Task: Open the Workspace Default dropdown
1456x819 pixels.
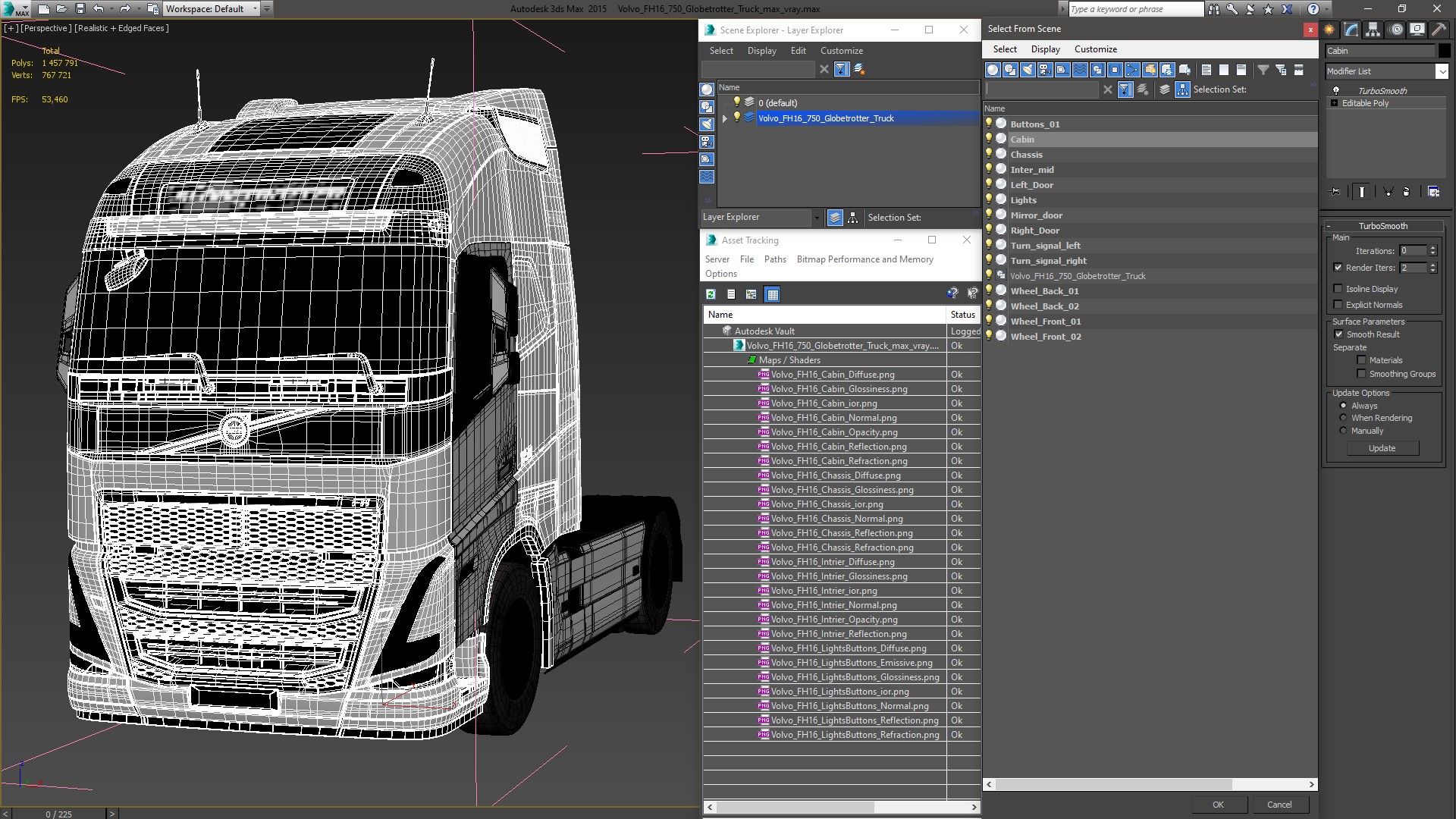Action: pyautogui.click(x=255, y=9)
